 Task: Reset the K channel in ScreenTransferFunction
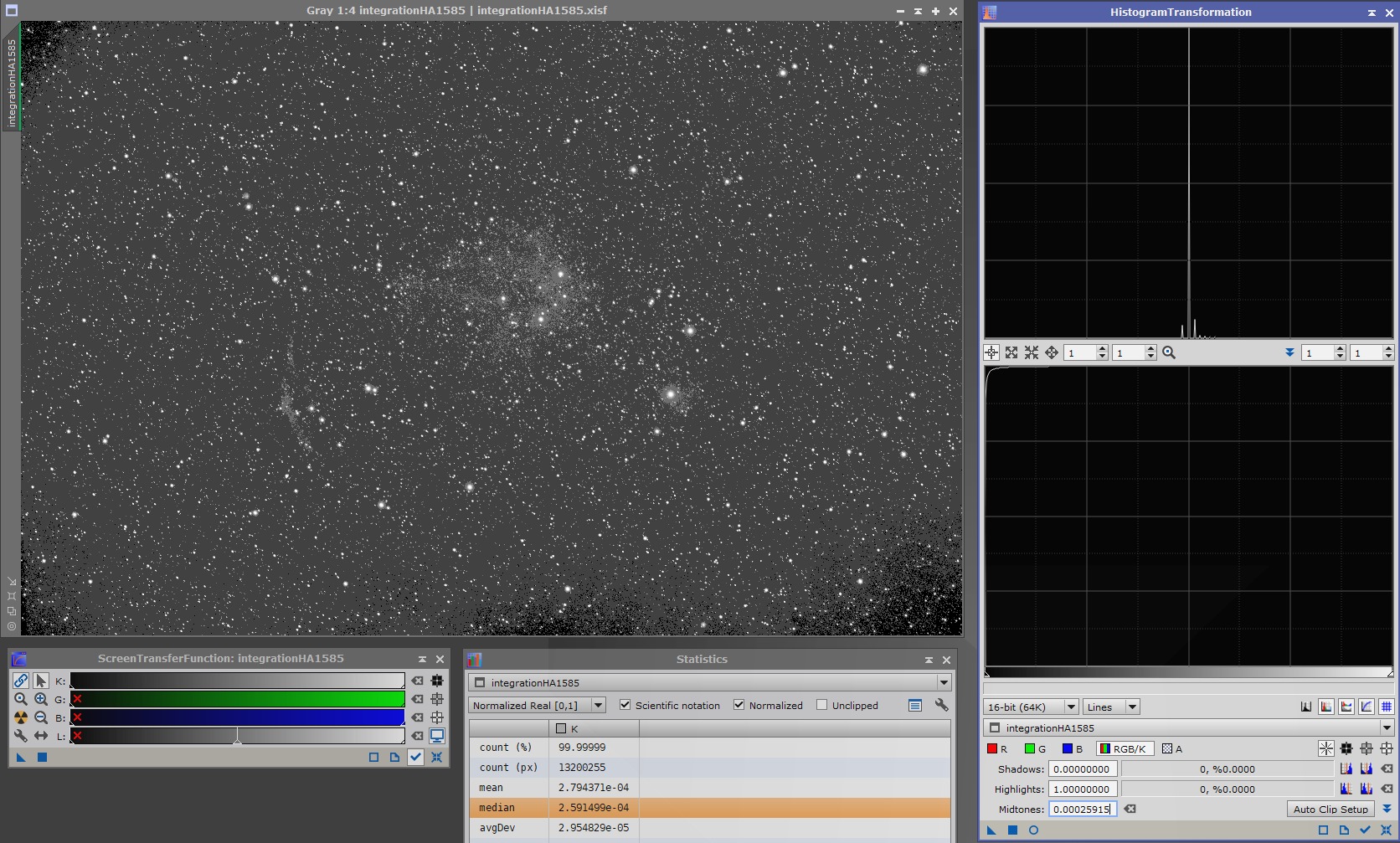[417, 681]
